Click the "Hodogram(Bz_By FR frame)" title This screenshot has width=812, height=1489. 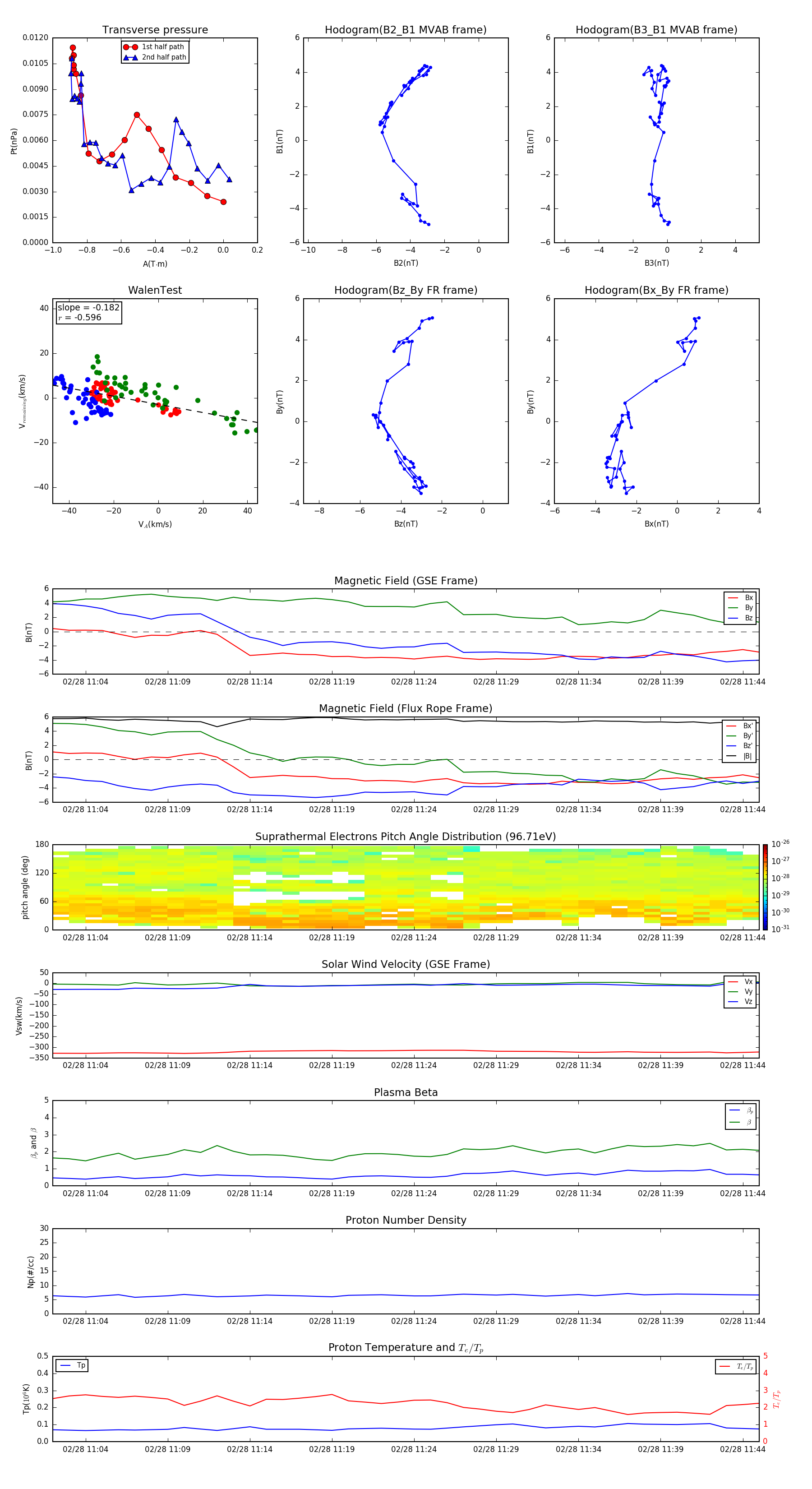coord(406,290)
